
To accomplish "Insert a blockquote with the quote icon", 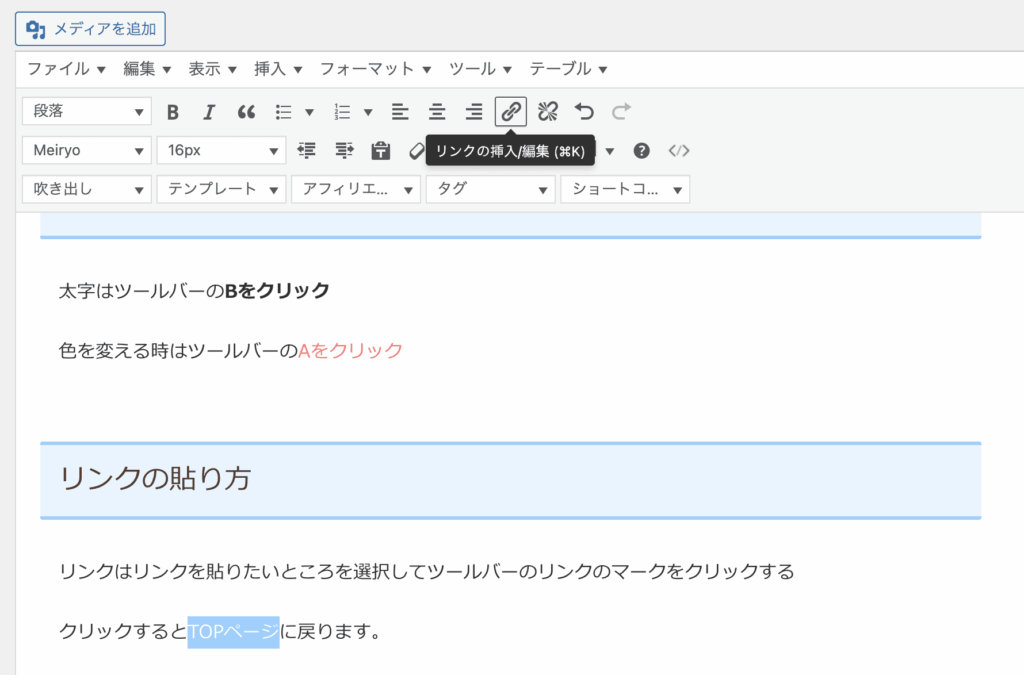I will point(246,111).
